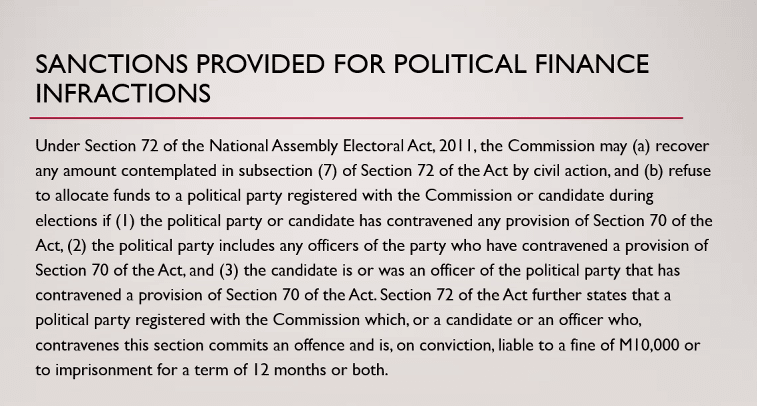Click the word SANCTIONS in the slide title
757x406 pixels.
click(112, 64)
